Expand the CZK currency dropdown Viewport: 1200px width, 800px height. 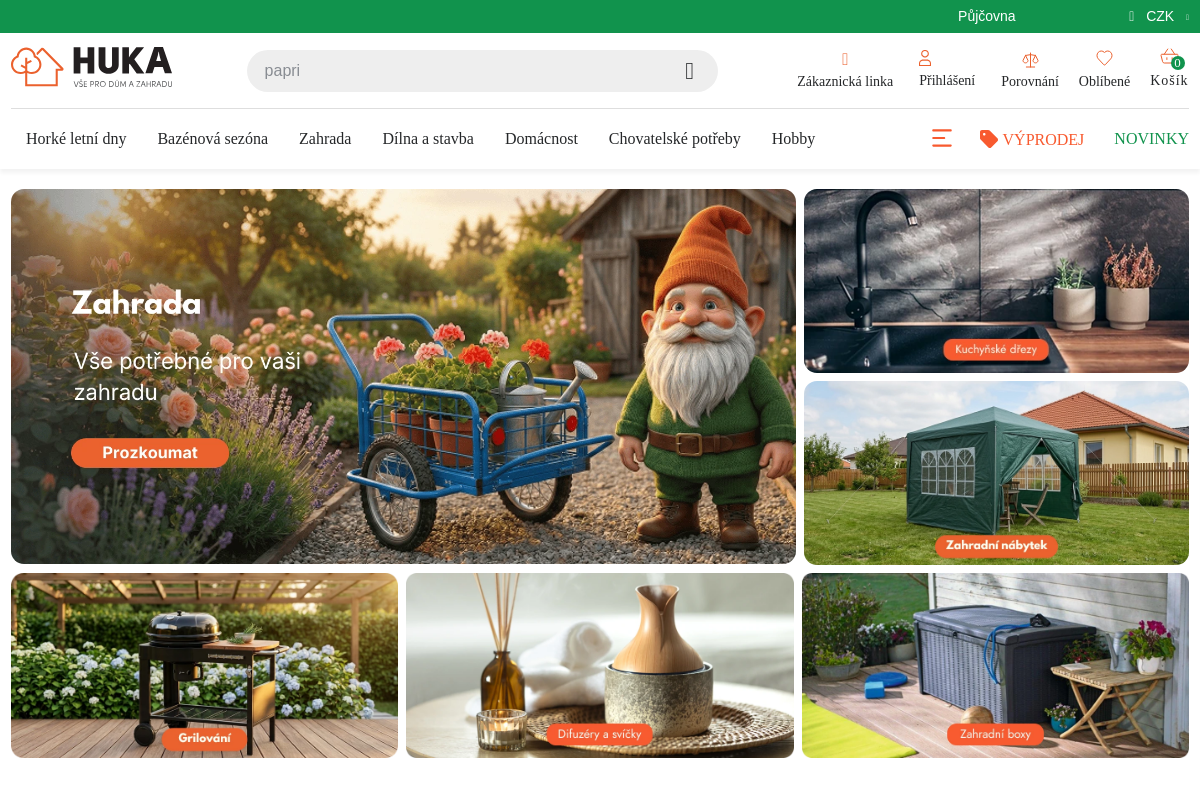(1160, 16)
